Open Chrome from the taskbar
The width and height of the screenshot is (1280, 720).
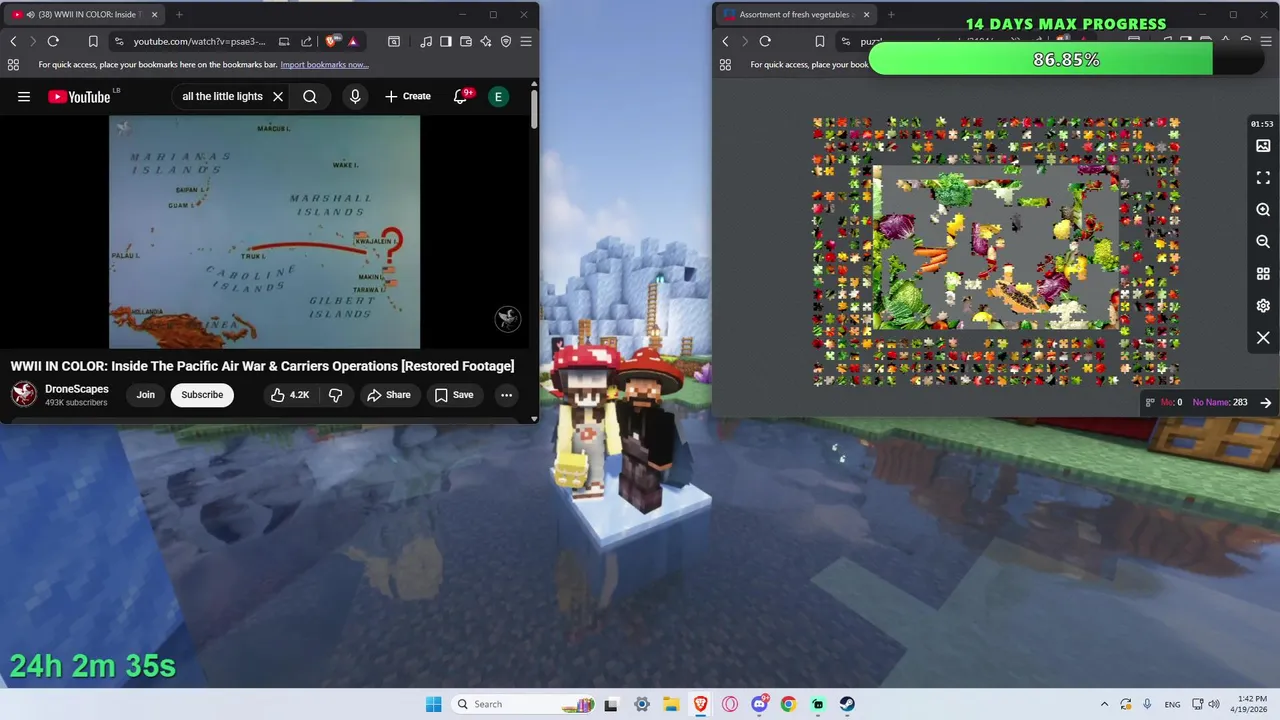click(788, 704)
